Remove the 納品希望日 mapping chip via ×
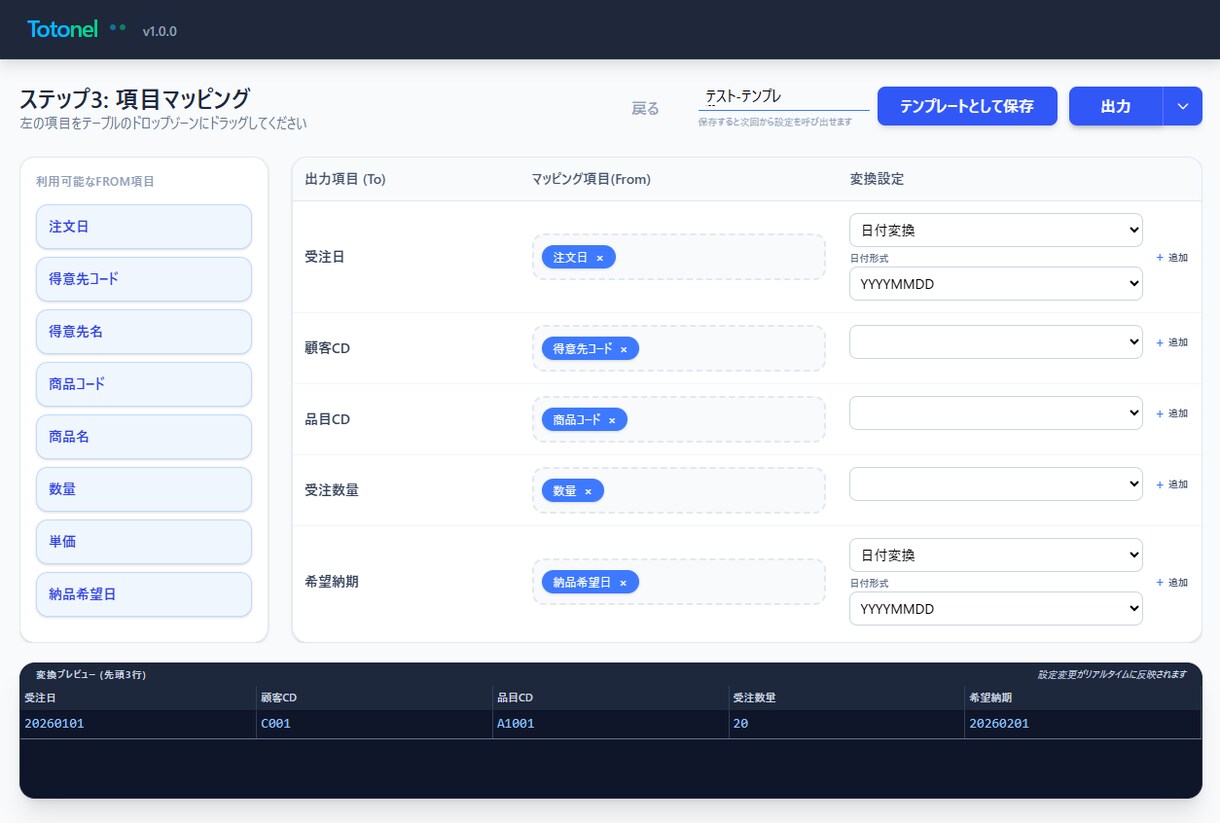The image size is (1220, 823). point(623,582)
